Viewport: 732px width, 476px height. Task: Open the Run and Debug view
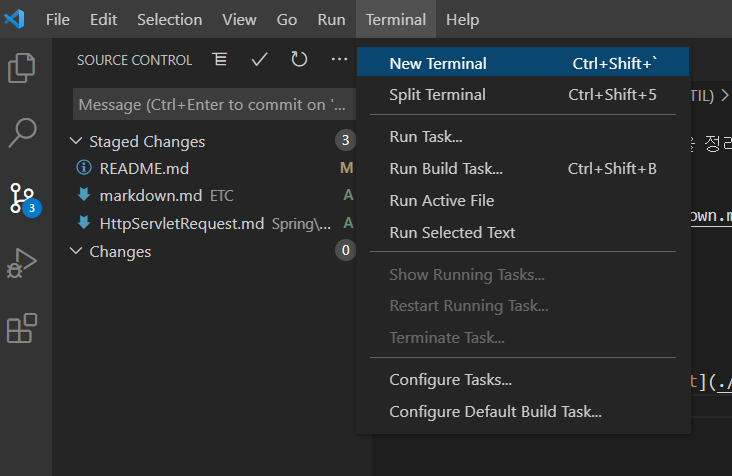22,264
